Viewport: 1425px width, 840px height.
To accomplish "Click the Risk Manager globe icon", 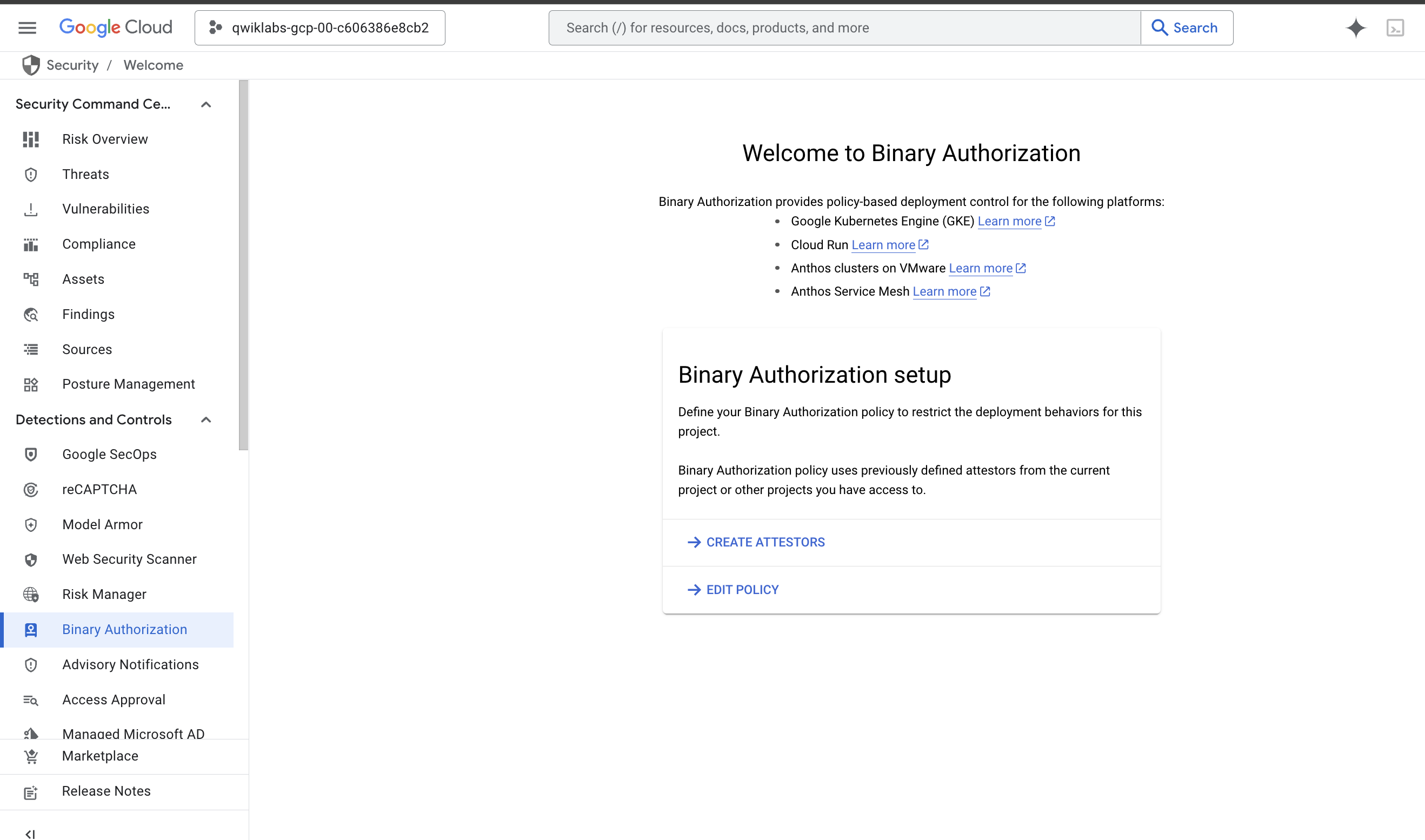I will (31, 595).
